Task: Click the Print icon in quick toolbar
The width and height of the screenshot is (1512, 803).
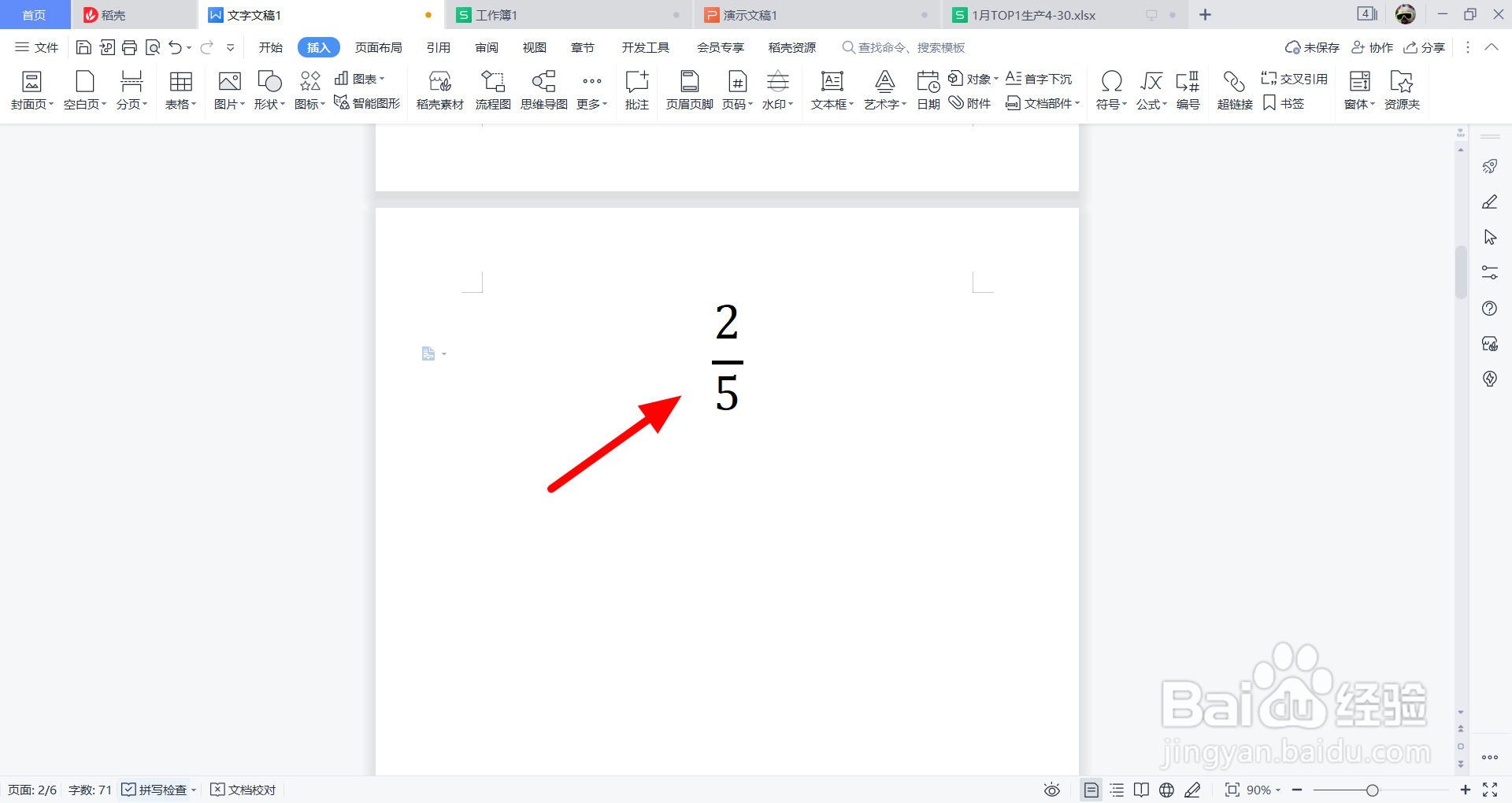Action: [x=130, y=47]
